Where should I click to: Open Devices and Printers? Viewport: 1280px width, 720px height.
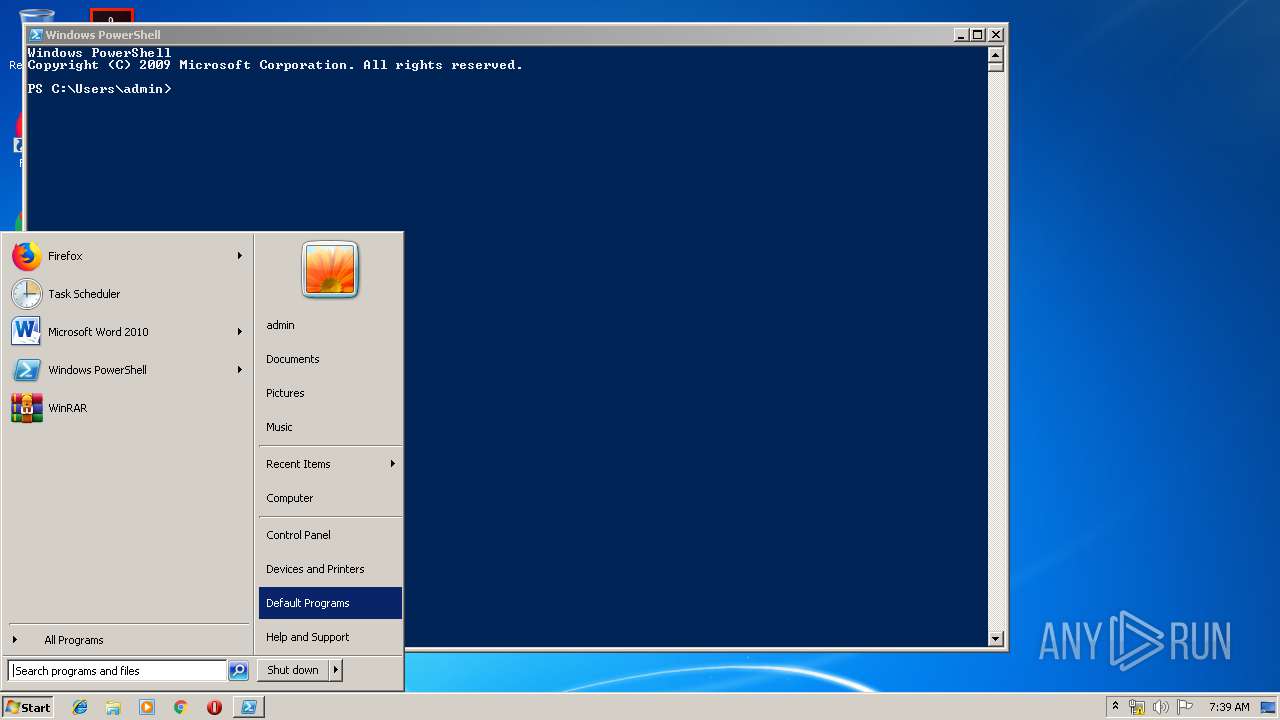[x=330, y=569]
